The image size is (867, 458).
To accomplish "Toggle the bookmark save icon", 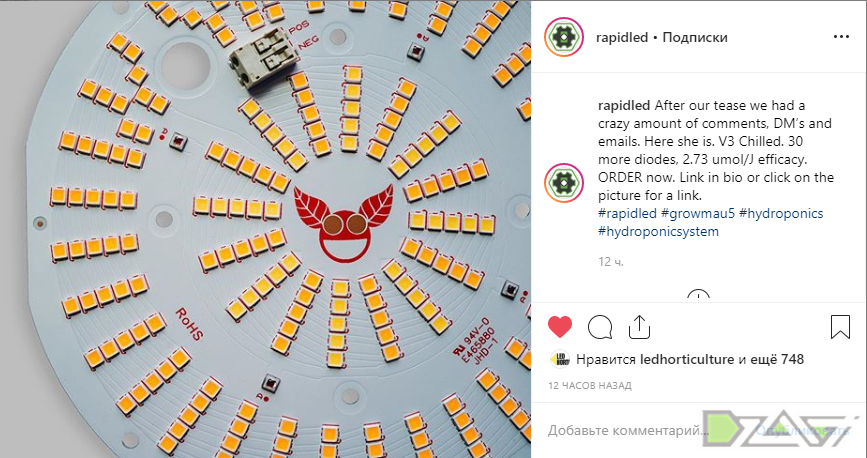I will coord(840,327).
